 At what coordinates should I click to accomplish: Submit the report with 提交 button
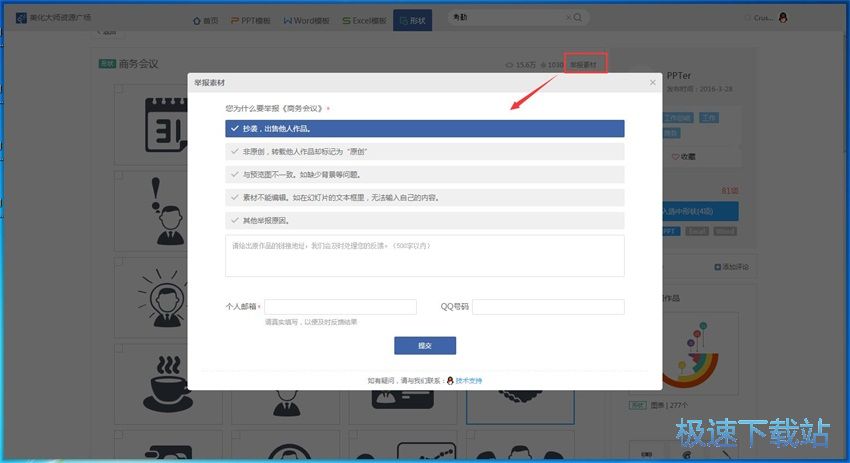[x=425, y=345]
